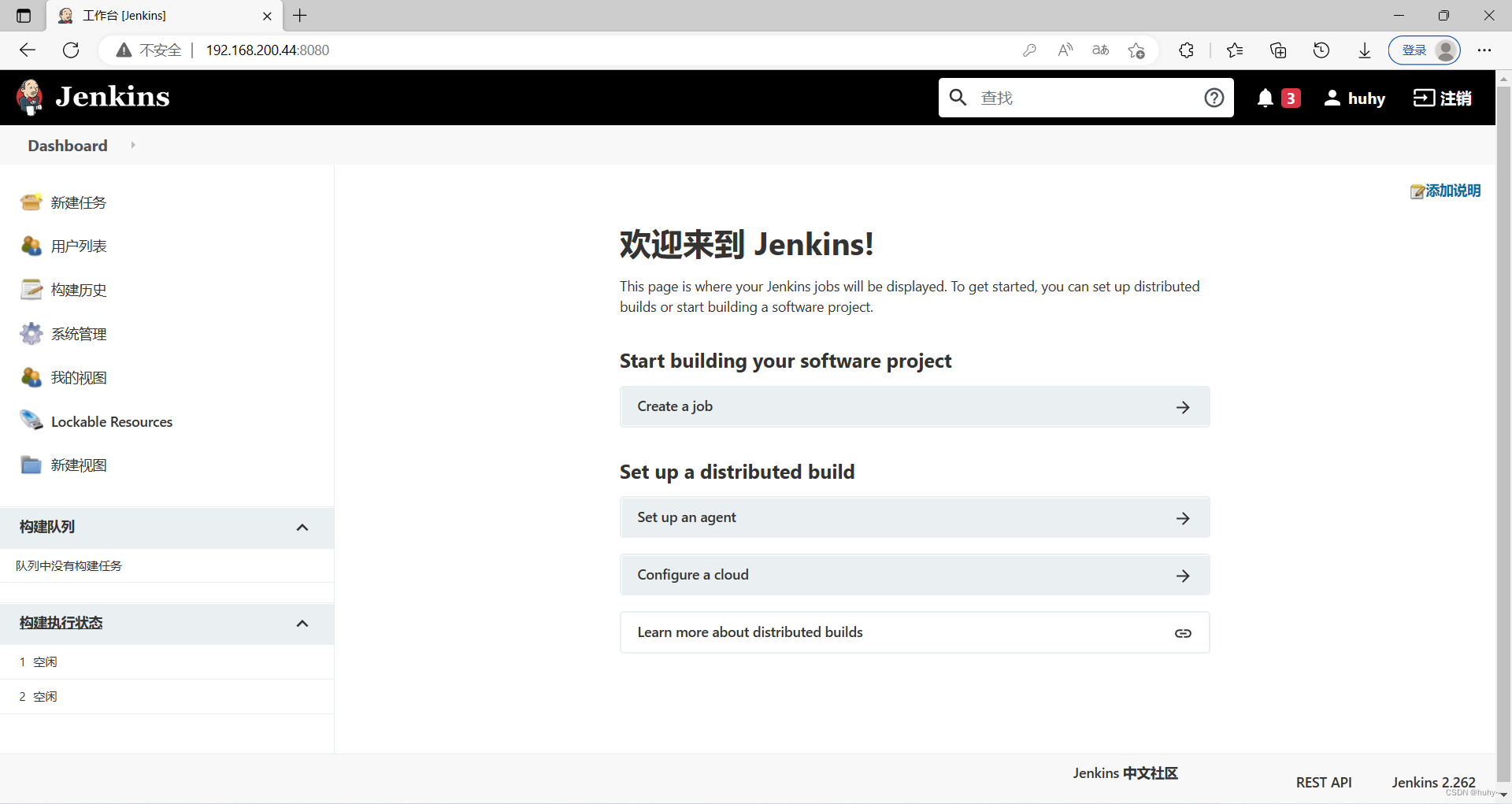Click the search magnifier icon
The image size is (1512, 804).
(x=958, y=98)
